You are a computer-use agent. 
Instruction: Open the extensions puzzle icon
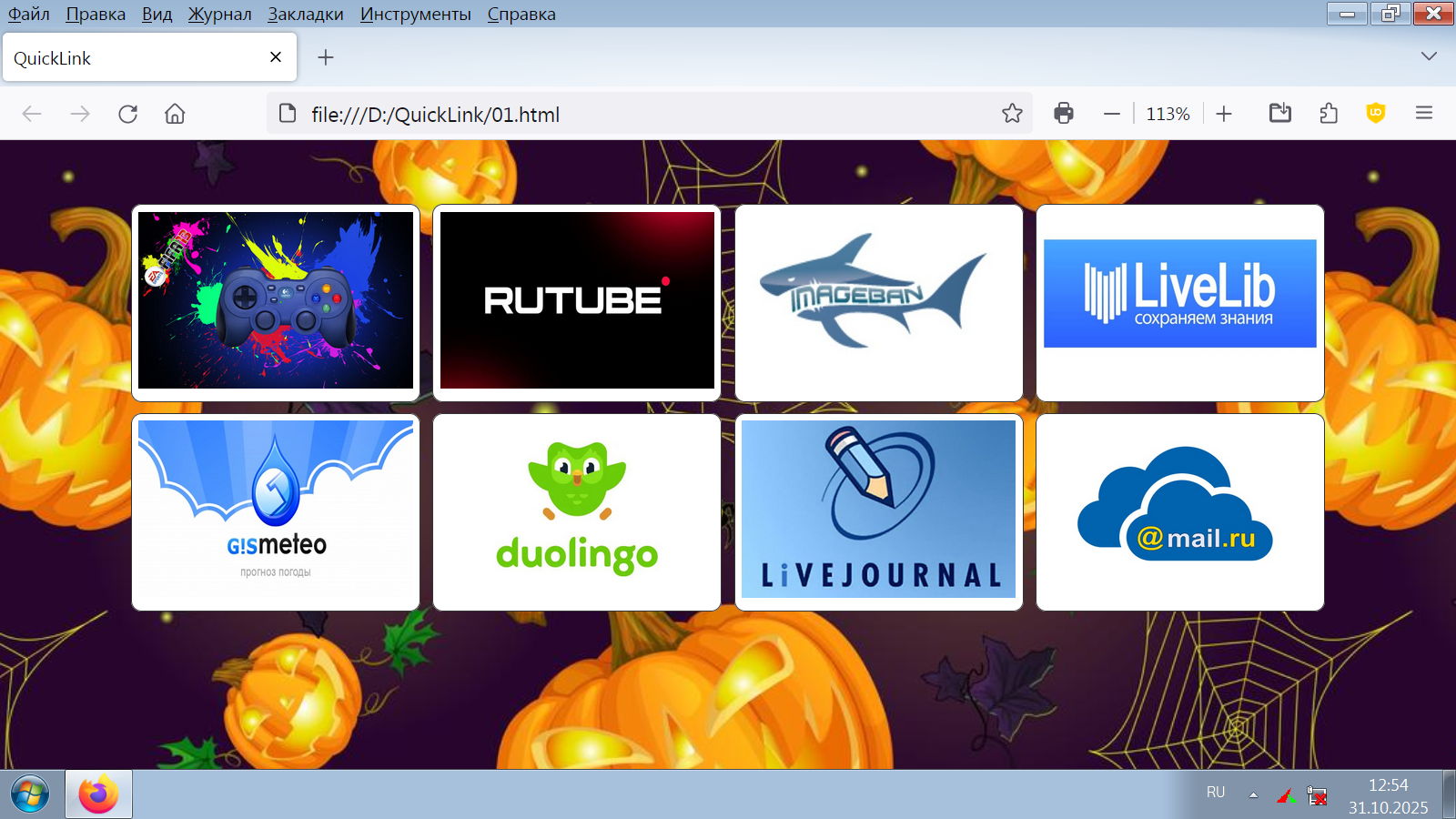tap(1328, 114)
